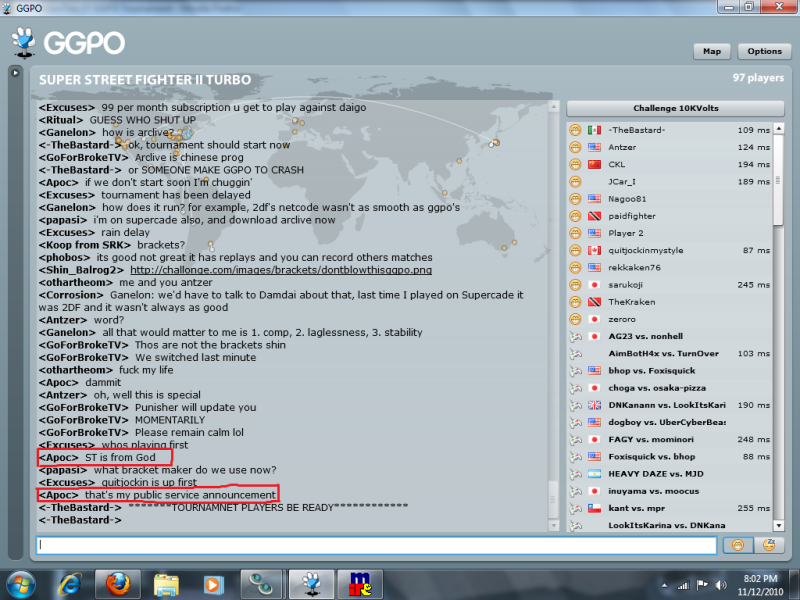Select the choga vs. osaka-pizza match
The image size is (800, 600).
click(x=669, y=388)
